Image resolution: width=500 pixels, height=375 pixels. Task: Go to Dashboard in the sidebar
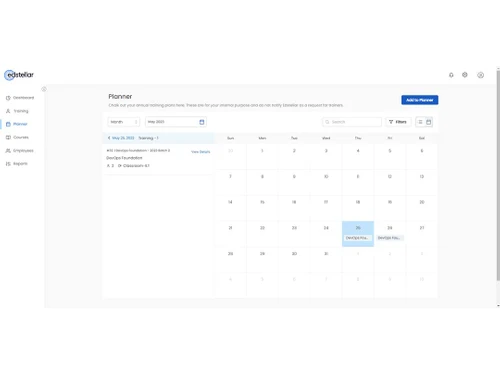coord(20,98)
